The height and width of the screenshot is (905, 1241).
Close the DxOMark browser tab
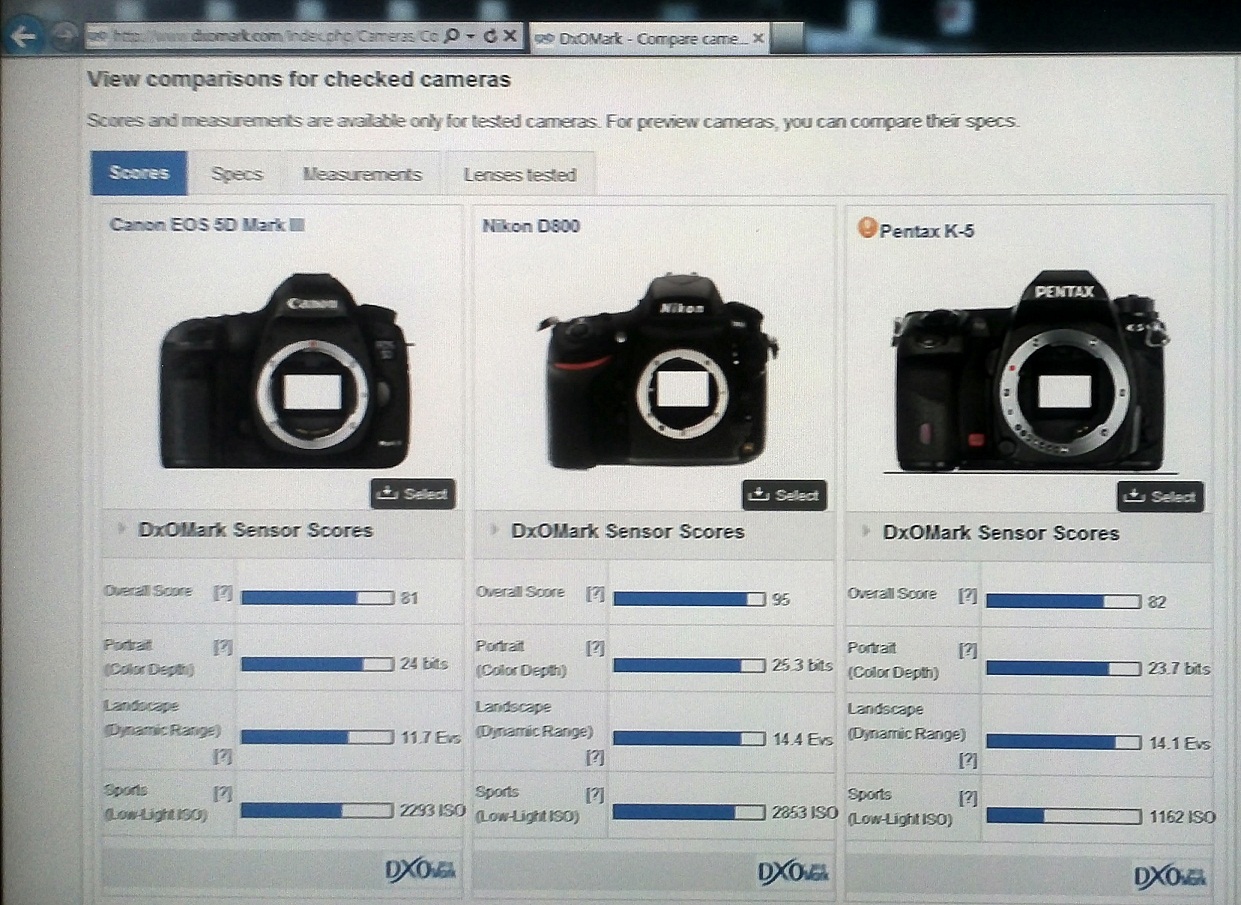tap(758, 39)
